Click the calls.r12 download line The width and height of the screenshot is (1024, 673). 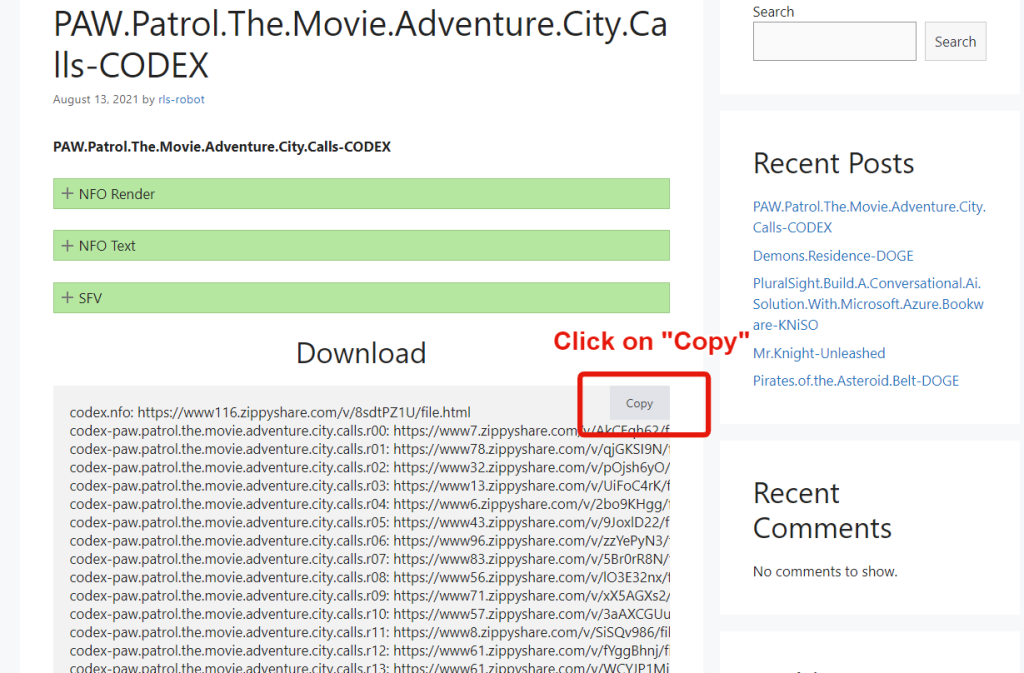(370, 650)
